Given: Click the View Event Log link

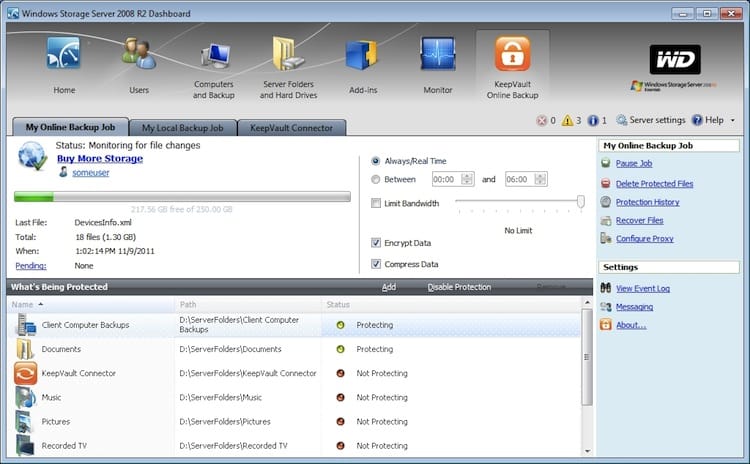Looking at the screenshot, I should [x=643, y=288].
